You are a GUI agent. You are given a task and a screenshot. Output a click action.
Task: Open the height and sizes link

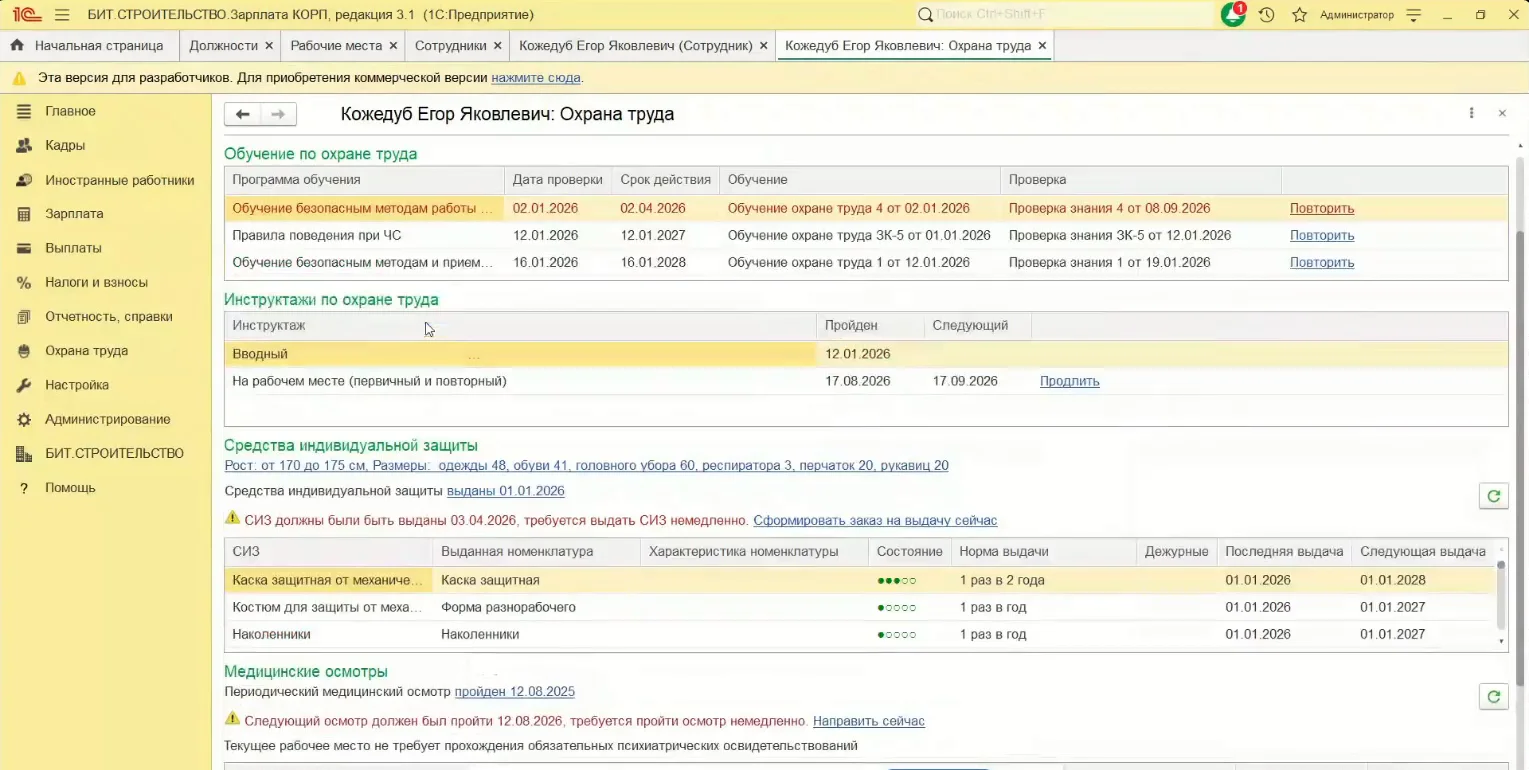586,466
